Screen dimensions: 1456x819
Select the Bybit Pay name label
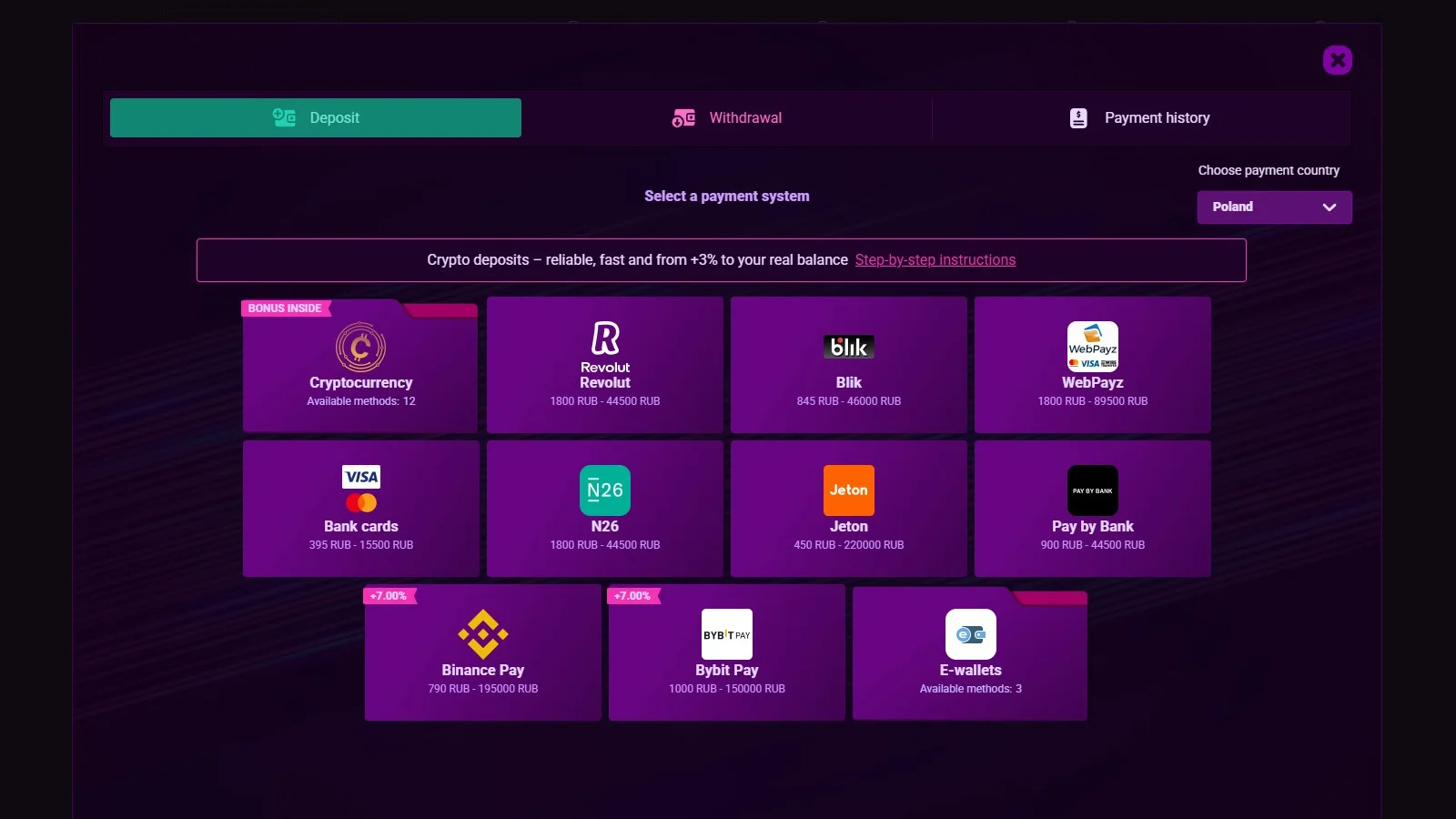pos(727,671)
